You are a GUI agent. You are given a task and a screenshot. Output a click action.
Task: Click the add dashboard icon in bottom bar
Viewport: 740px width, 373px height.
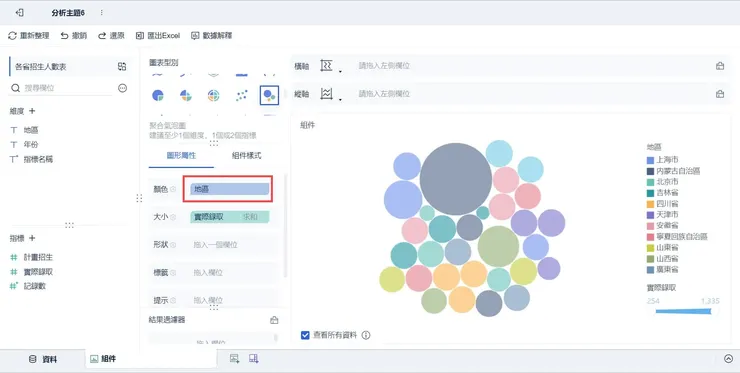point(253,359)
